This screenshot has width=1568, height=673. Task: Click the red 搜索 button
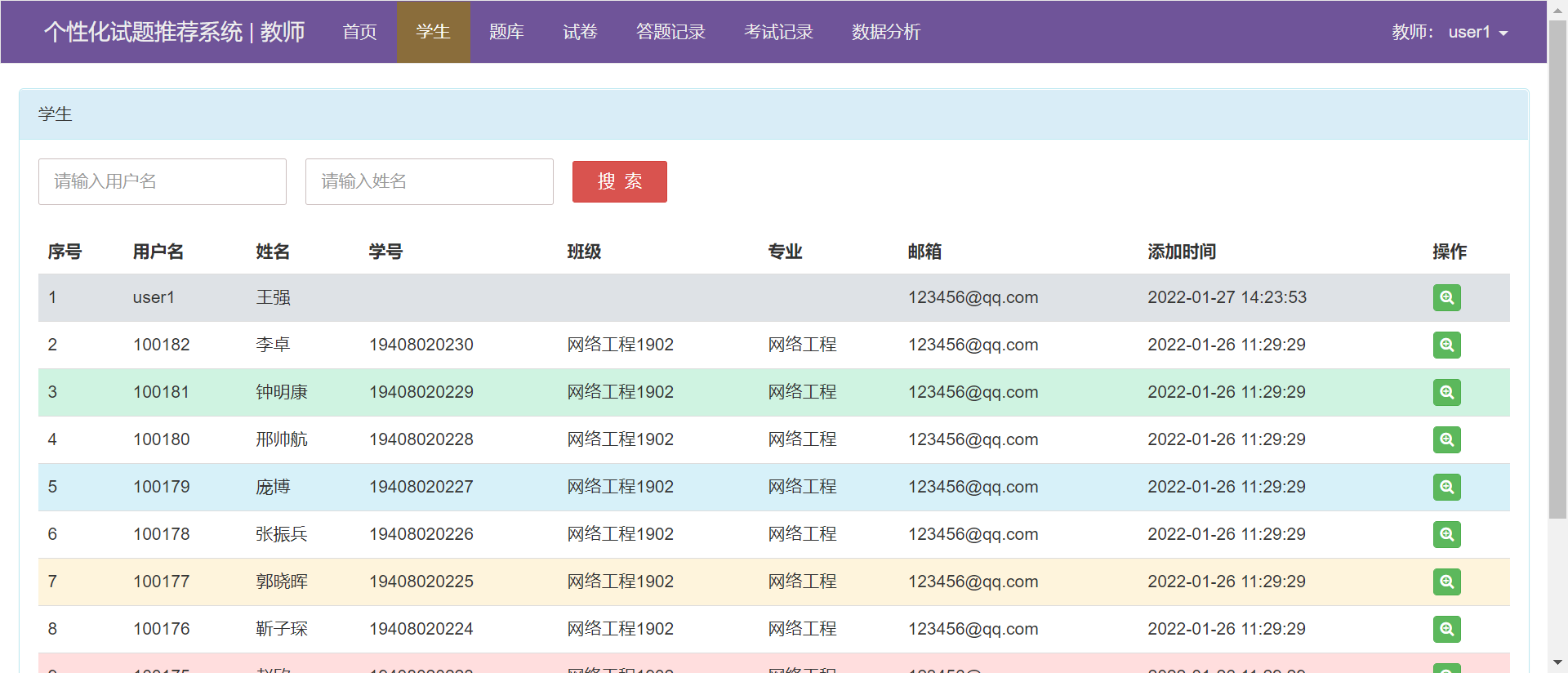pyautogui.click(x=620, y=181)
